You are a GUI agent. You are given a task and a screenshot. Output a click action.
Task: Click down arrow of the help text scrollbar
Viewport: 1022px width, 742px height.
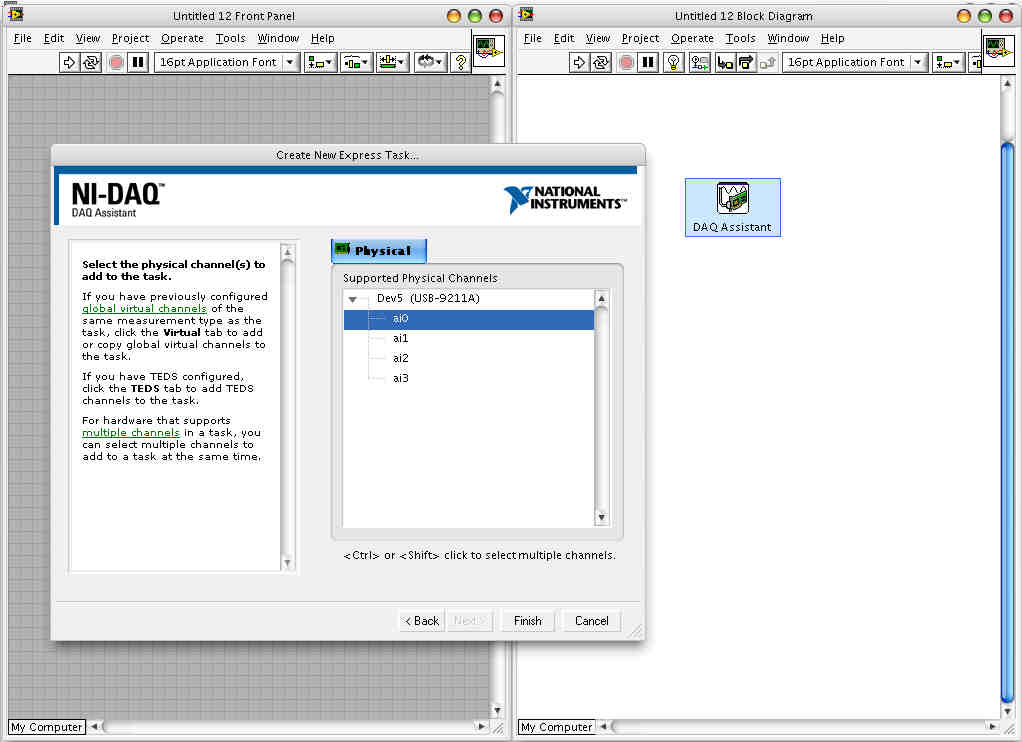287,563
